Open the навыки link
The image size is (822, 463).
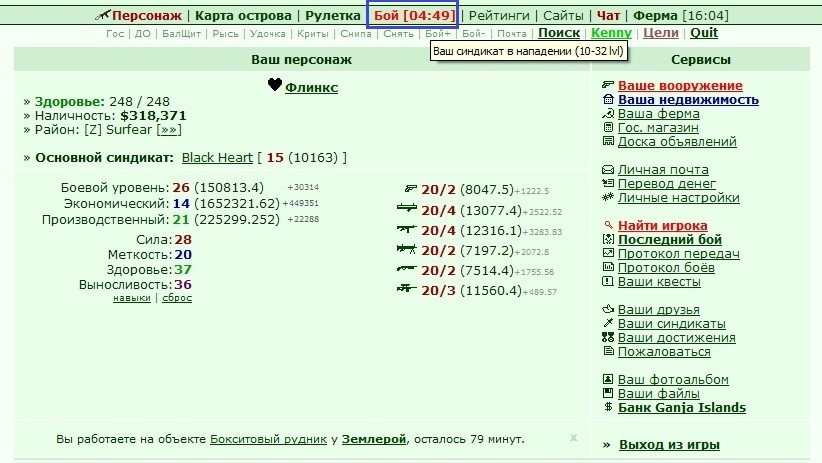(x=132, y=298)
